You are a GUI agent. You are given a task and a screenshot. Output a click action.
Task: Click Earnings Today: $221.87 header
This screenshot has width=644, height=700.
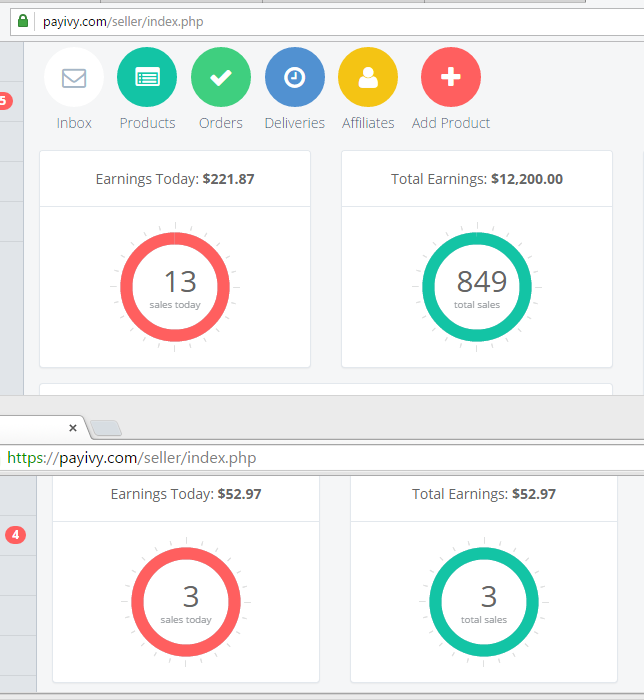pos(175,179)
